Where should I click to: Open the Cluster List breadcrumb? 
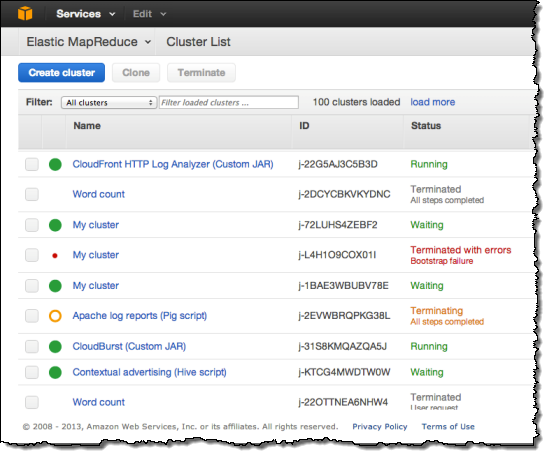click(x=198, y=42)
